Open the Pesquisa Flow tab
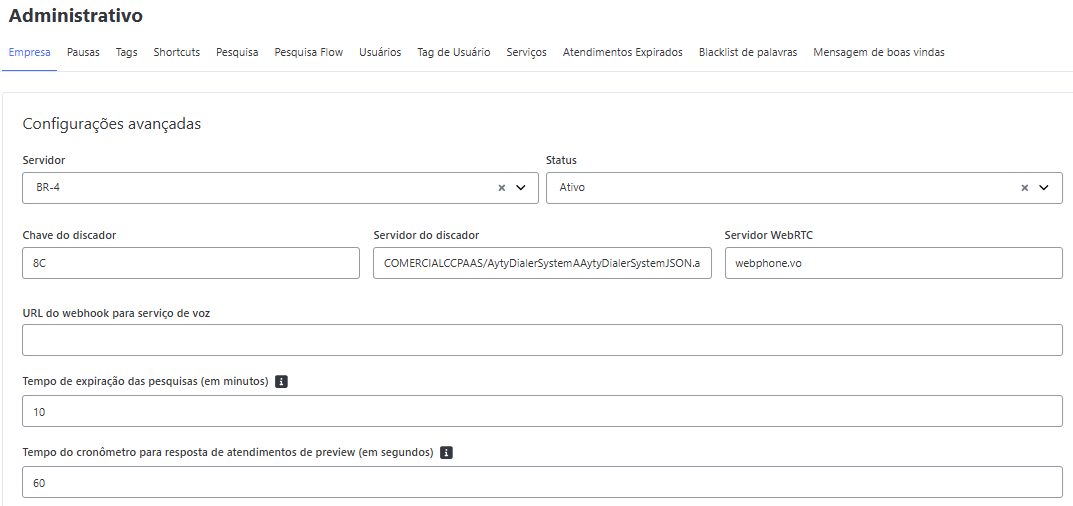Image resolution: width=1073 pixels, height=506 pixels. 309,52
